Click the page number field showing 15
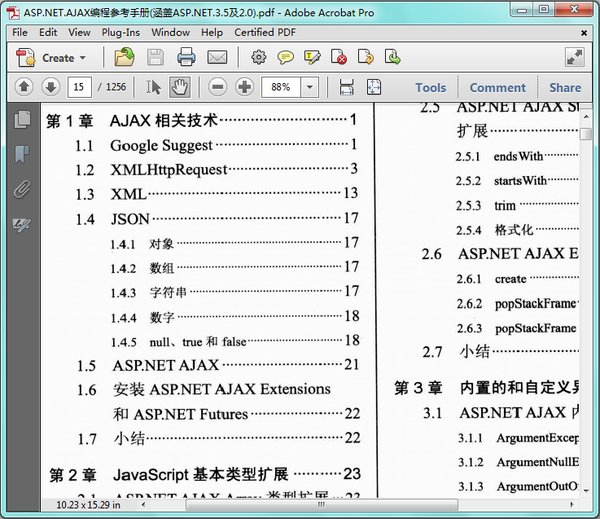Image resolution: width=600 pixels, height=519 pixels. pos(79,87)
